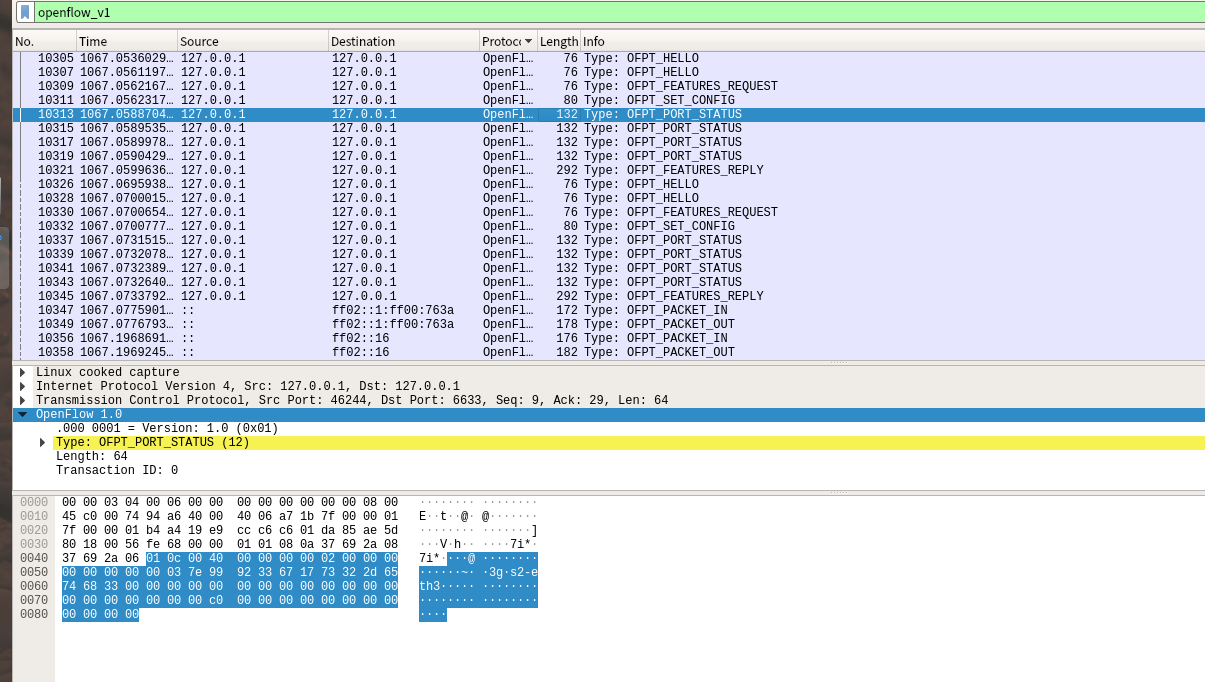Select packet 10341 OFPT_PORT_STATUS row
Screen dimensions: 1205x682
click(609, 268)
